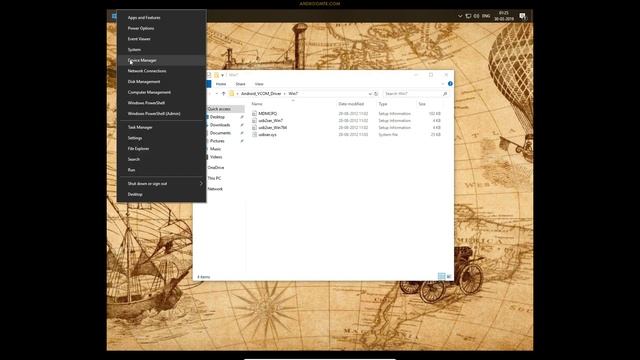The height and width of the screenshot is (360, 640).
Task: Show hidden system tray icons
Action: [460, 16]
